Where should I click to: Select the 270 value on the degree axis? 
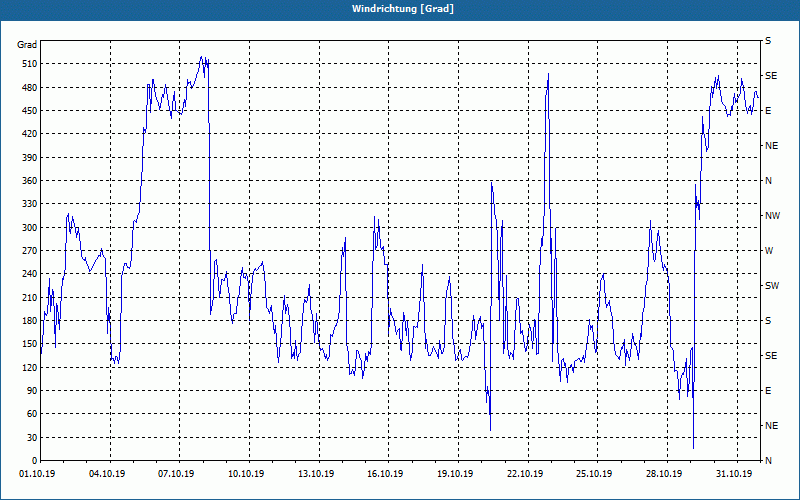30,251
